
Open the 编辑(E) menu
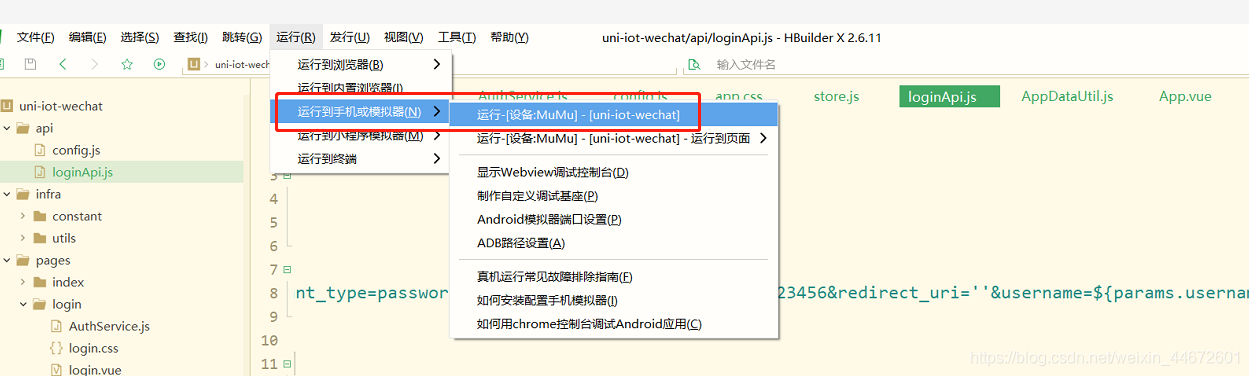(87, 37)
